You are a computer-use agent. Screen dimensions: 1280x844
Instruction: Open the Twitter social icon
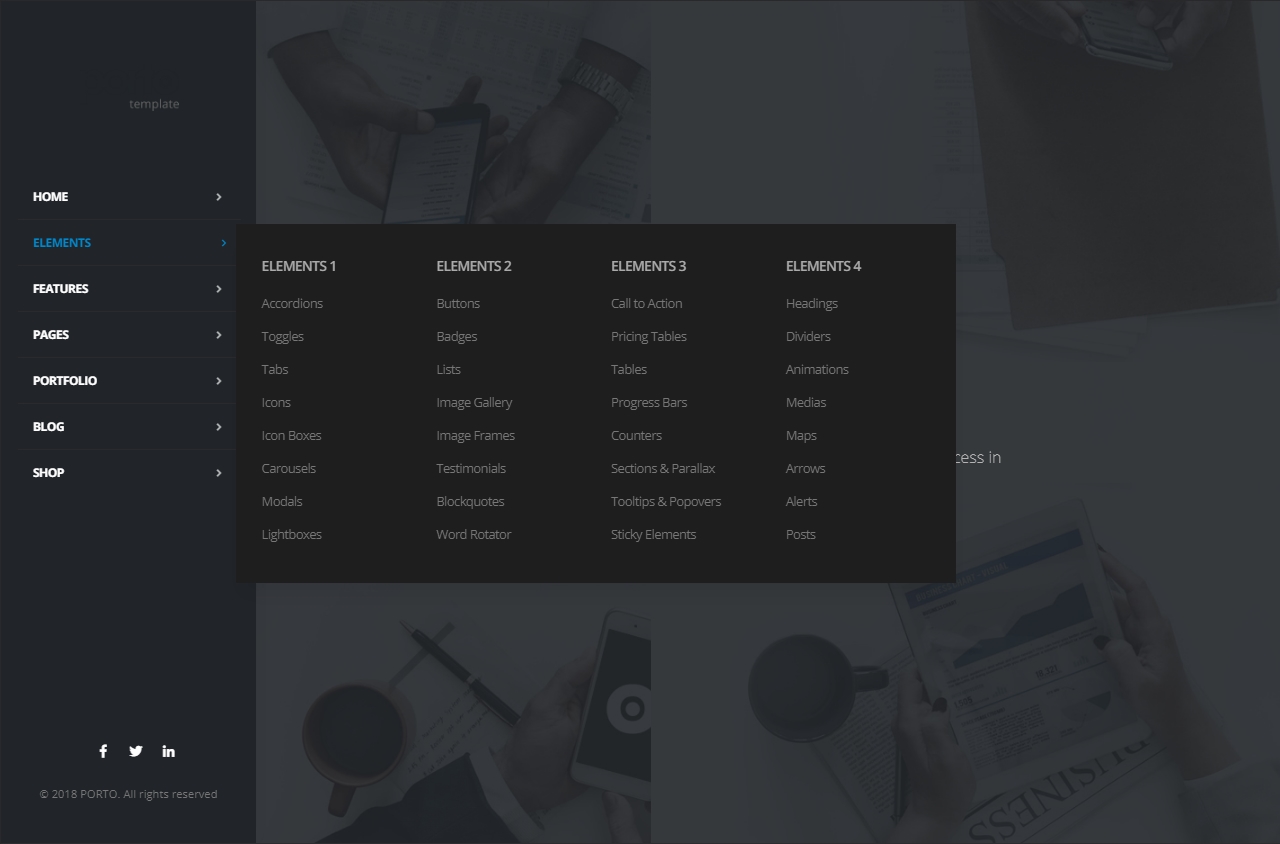[x=136, y=751]
